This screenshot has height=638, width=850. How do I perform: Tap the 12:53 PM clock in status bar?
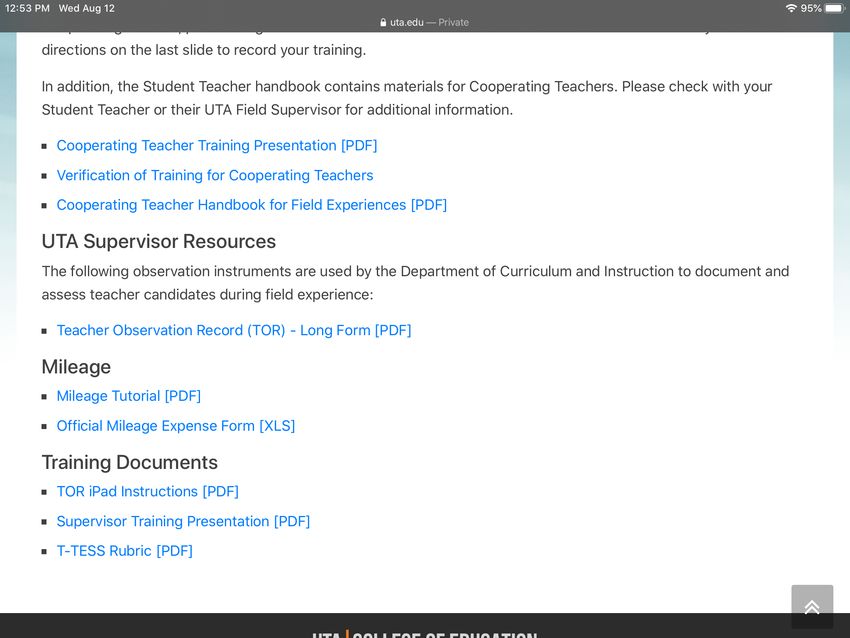click(x=27, y=8)
